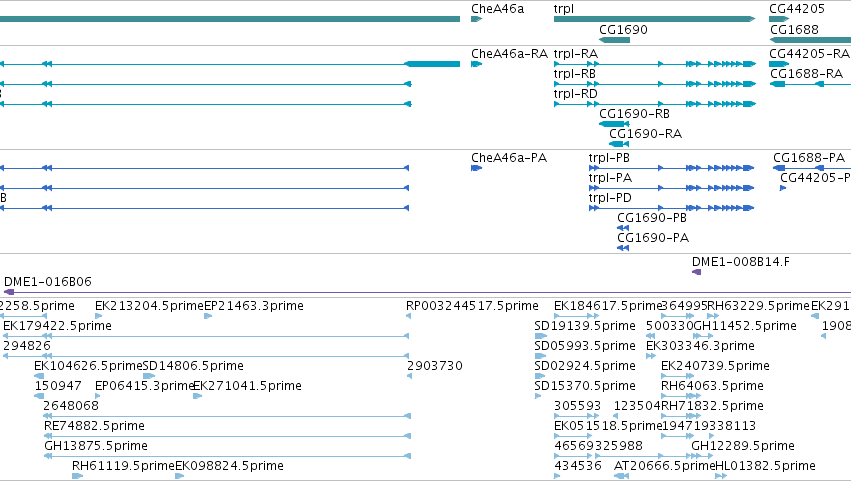Viewport: 851px width, 481px height.
Task: Select the EK179422.5prime EST alignment
Action: [x=206, y=336]
